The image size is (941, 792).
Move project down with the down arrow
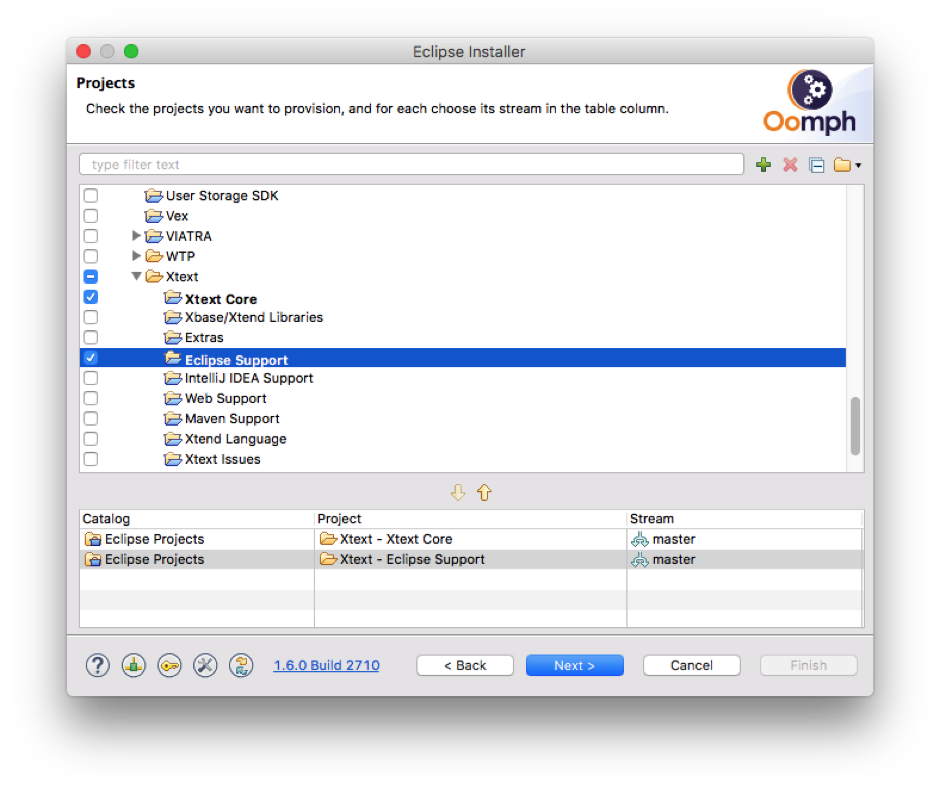point(459,492)
